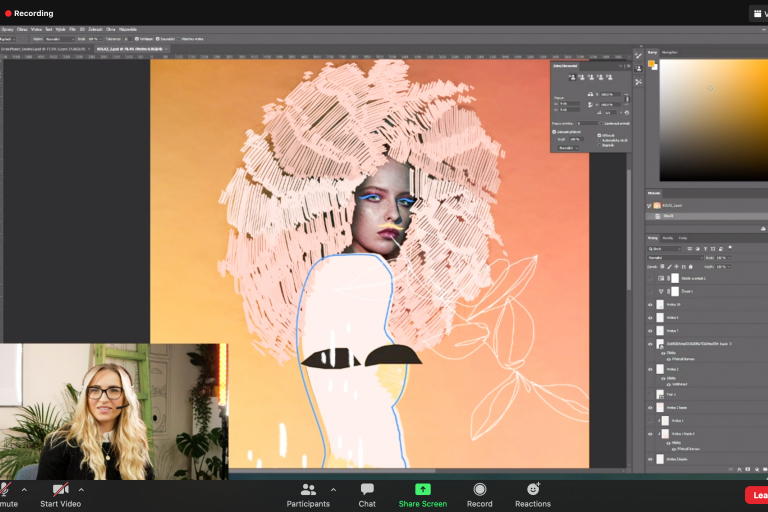The image size is (768, 512).
Task: Toggle visibility of the top Vrstva layer
Action: click(650, 304)
